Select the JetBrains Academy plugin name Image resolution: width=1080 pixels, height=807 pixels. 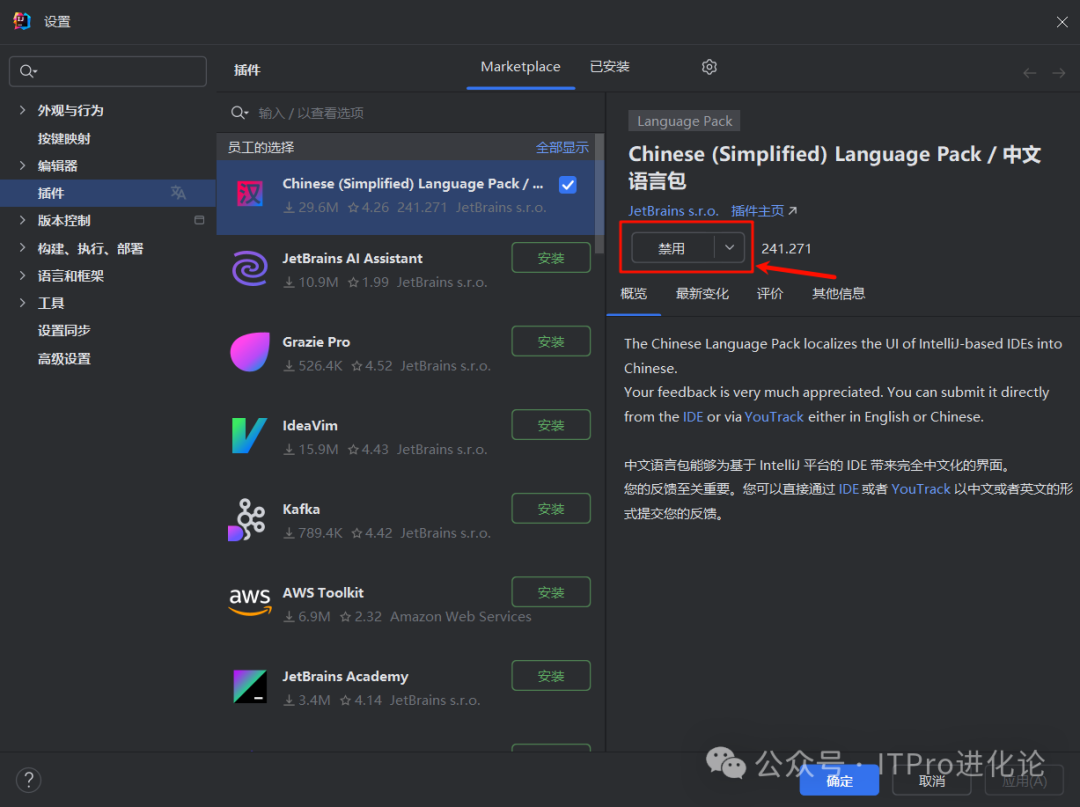pos(345,676)
